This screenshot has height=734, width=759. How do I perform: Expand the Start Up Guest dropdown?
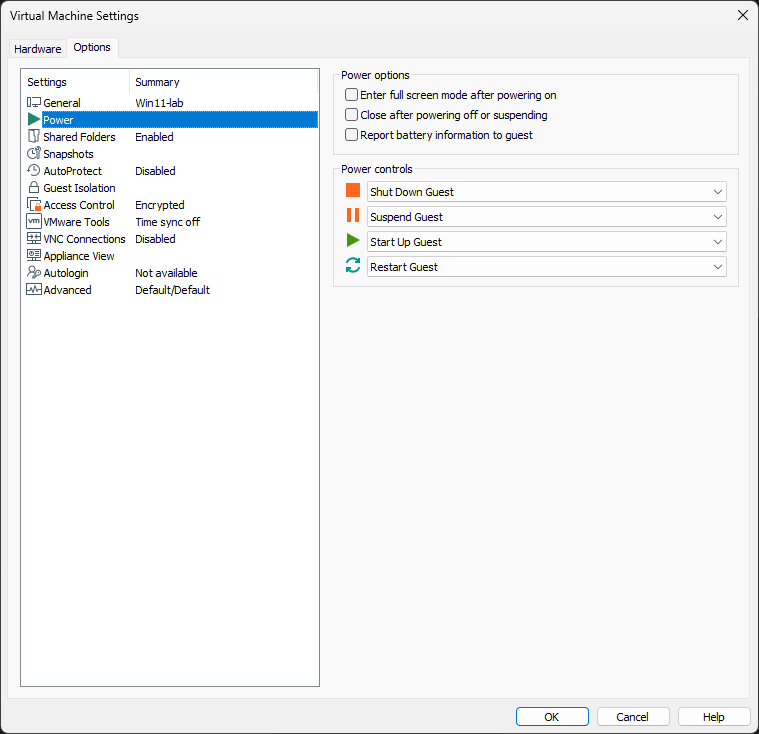pos(546,242)
